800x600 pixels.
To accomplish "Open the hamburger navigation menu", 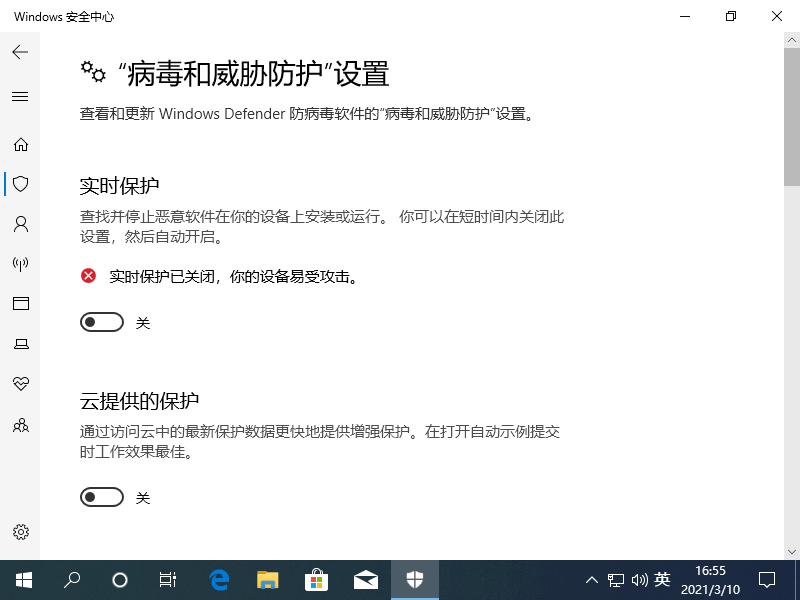I will click(20, 97).
